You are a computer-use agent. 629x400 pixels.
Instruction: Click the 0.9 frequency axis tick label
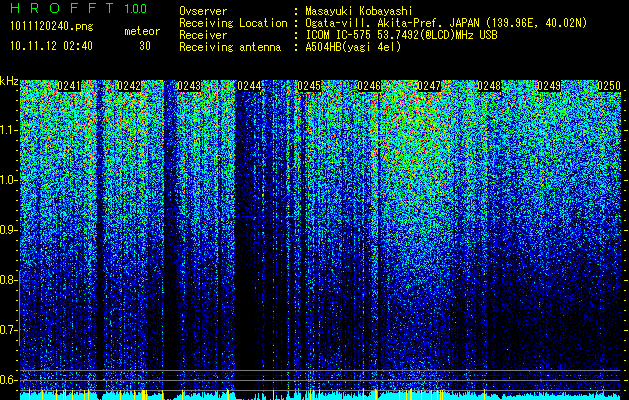pos(9,230)
